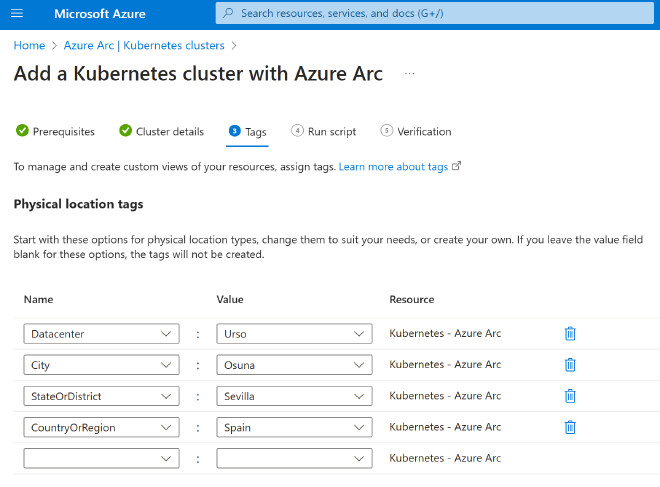Switch to the Run script tab
Image resolution: width=660 pixels, height=487 pixels.
click(x=324, y=131)
